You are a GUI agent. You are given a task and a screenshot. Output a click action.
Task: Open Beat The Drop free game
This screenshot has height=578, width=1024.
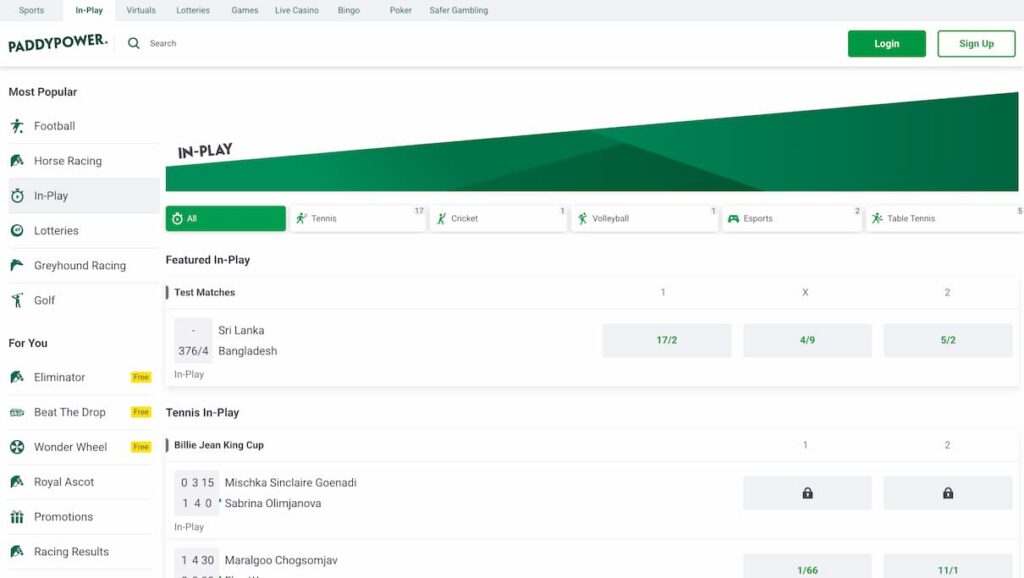pyautogui.click(x=17, y=412)
